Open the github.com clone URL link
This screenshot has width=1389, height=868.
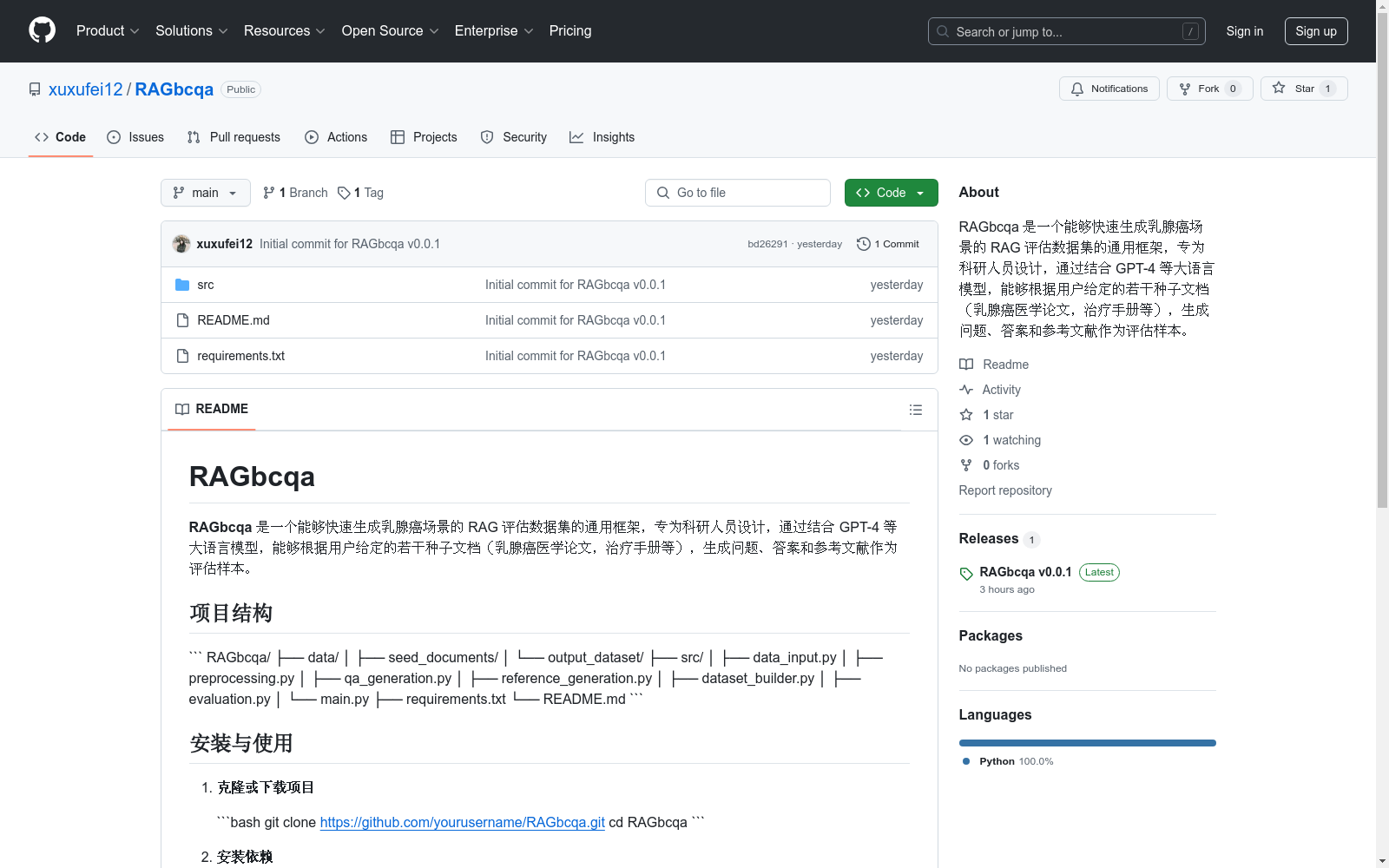click(x=463, y=822)
